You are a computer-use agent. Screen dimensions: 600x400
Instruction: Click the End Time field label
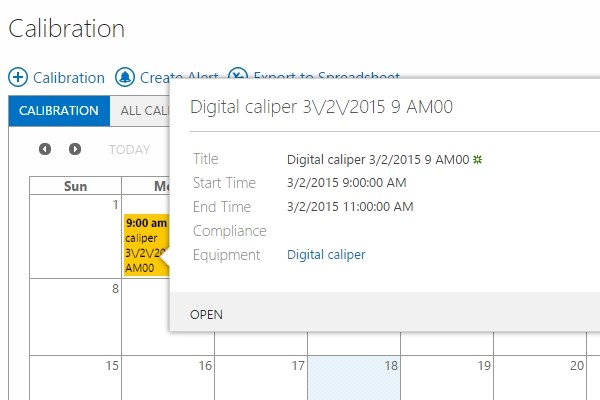point(222,207)
